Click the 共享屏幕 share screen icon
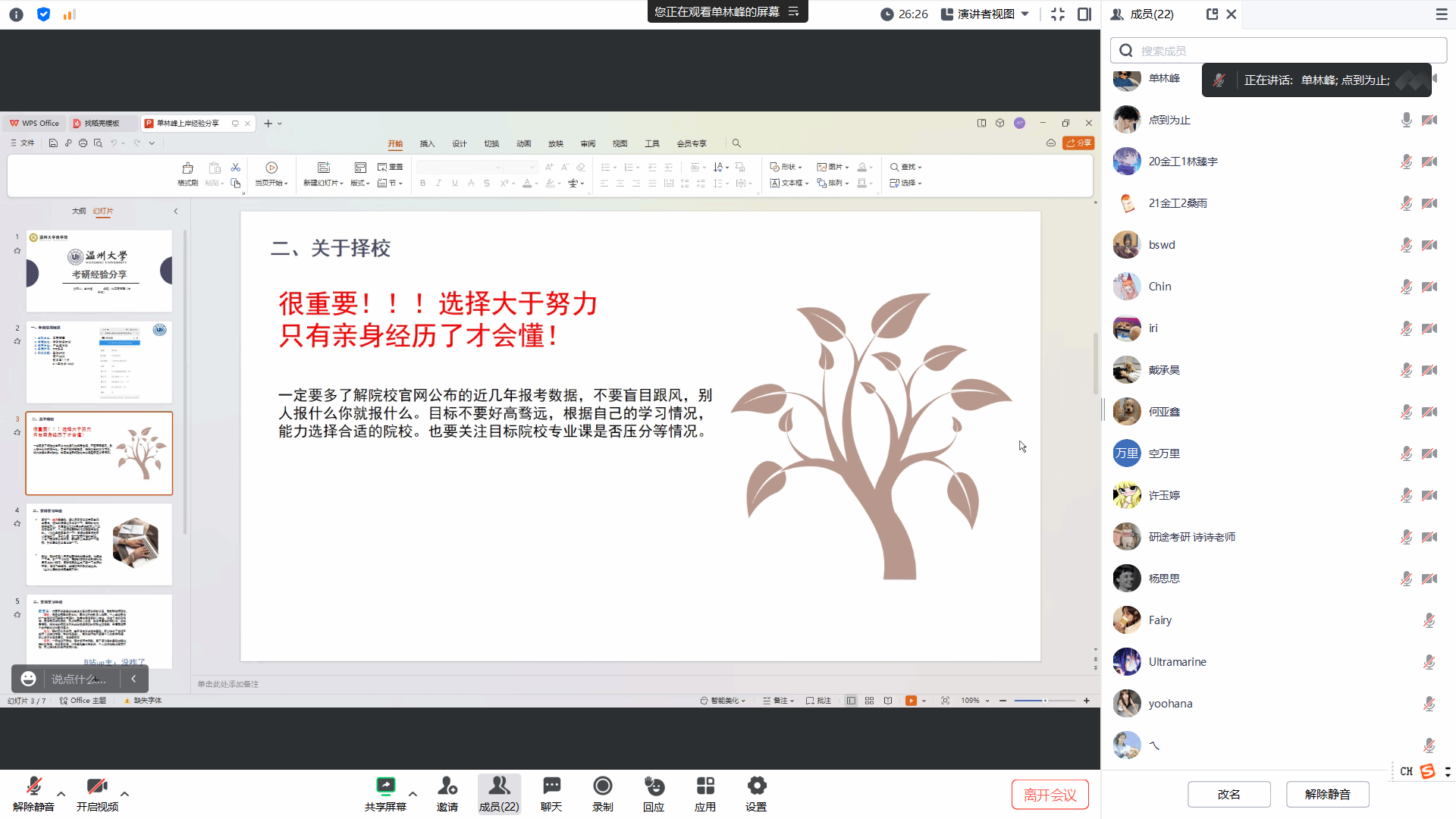The height and width of the screenshot is (819, 1456). [385, 786]
